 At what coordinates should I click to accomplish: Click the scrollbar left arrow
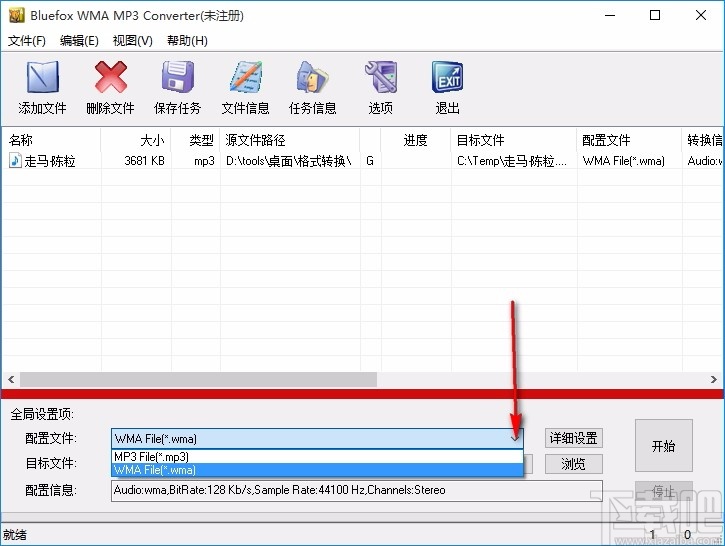(x=11, y=380)
